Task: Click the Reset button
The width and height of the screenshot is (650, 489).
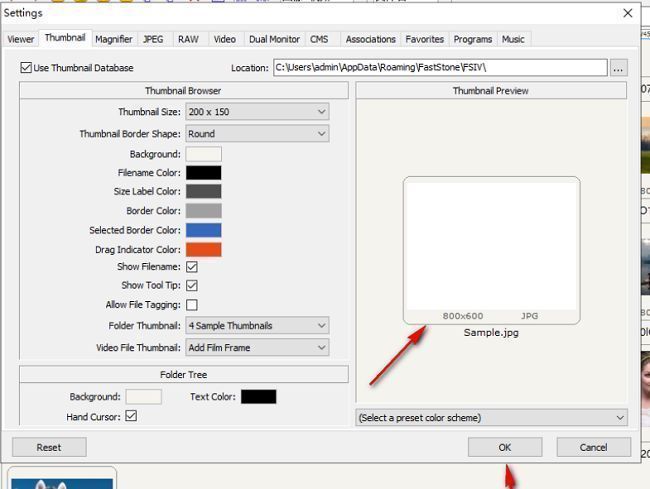Action: 48,447
